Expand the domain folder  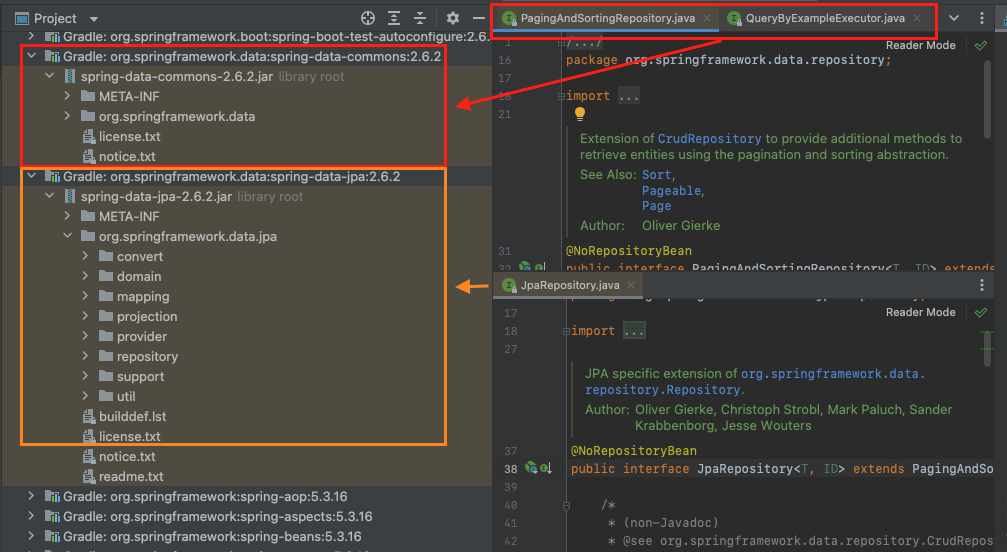click(x=85, y=276)
